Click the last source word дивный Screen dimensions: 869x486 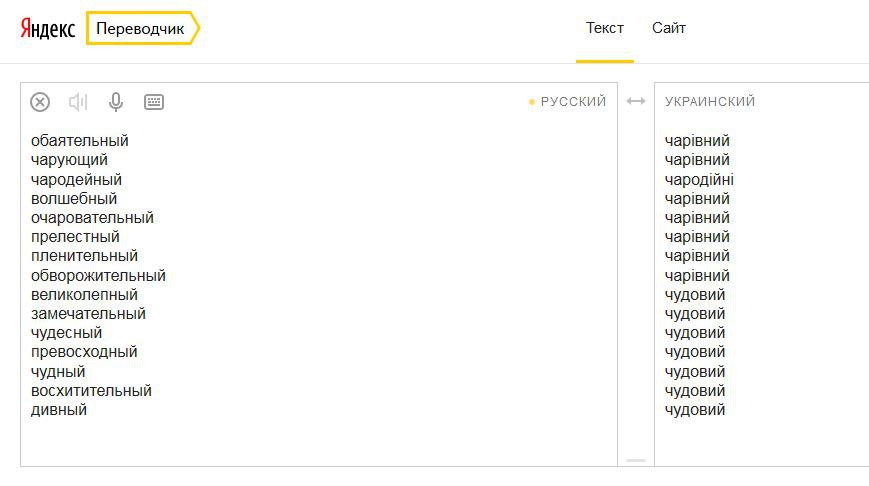[x=59, y=410]
